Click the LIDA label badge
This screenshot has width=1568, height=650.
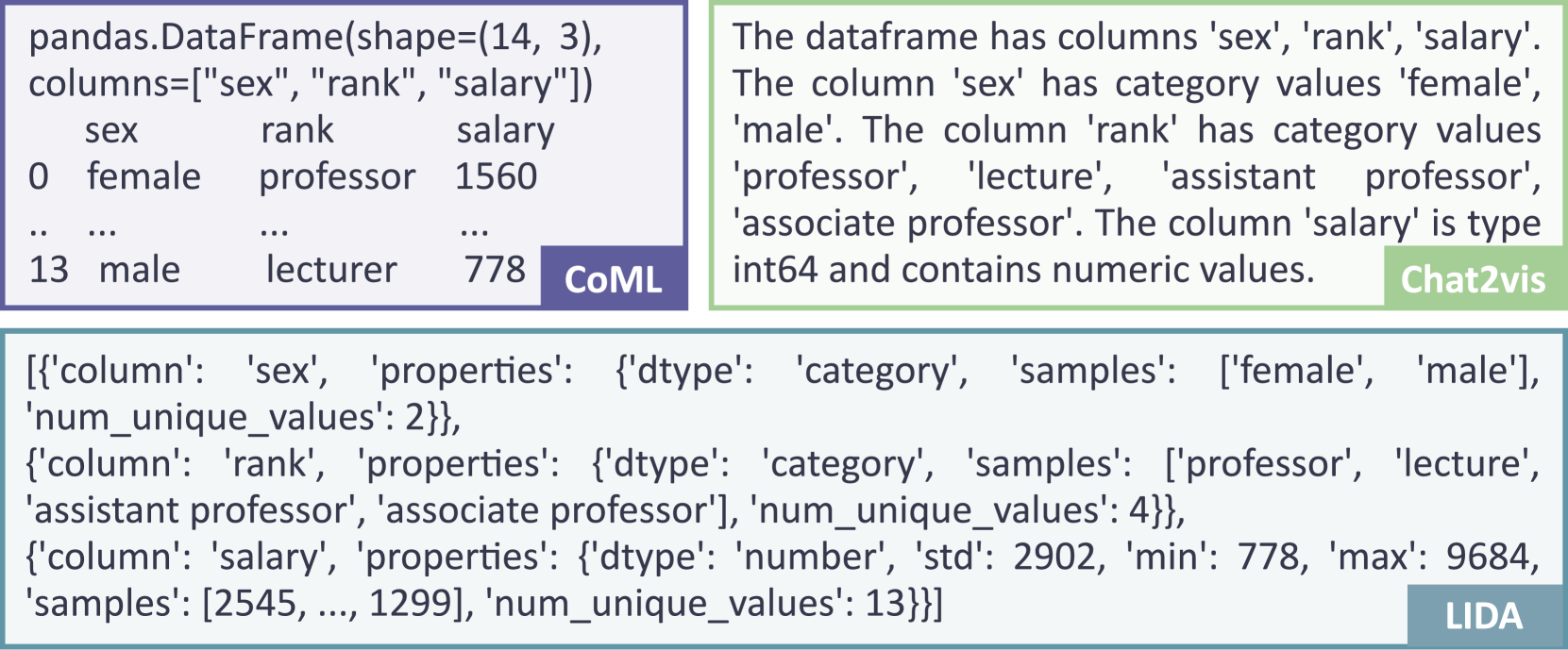click(1484, 616)
